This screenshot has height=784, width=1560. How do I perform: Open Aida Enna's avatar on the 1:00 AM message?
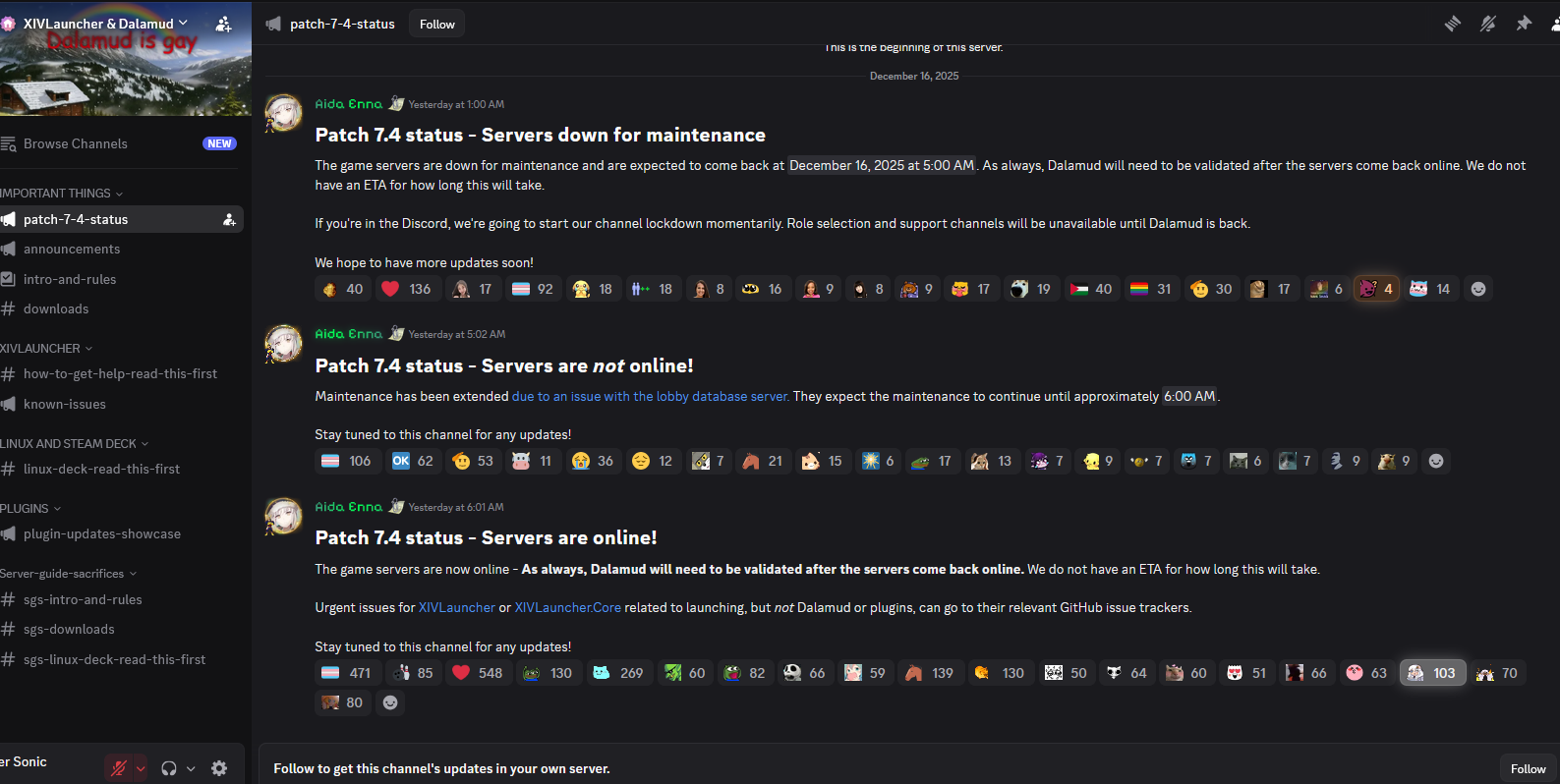click(x=284, y=113)
